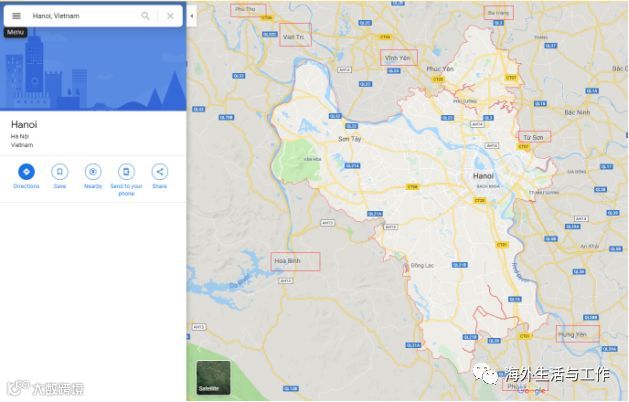
Task: Collapse the side panel arrow
Action: [192, 16]
